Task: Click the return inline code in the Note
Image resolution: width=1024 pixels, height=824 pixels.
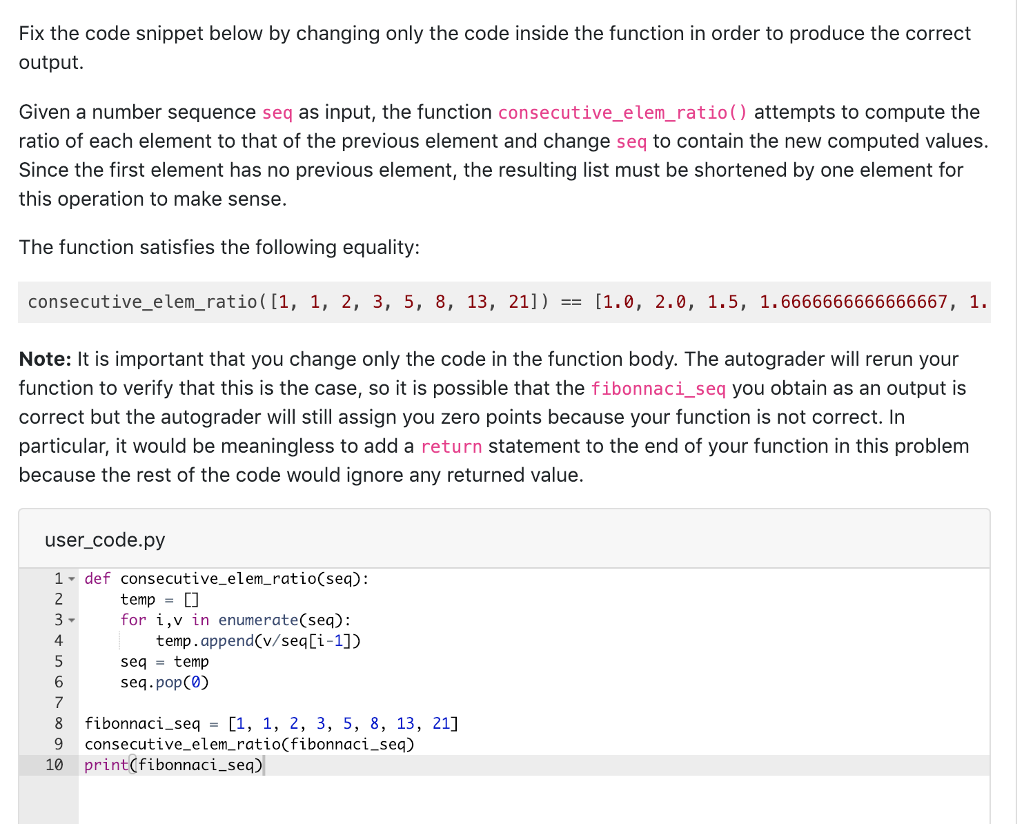Action: point(450,446)
